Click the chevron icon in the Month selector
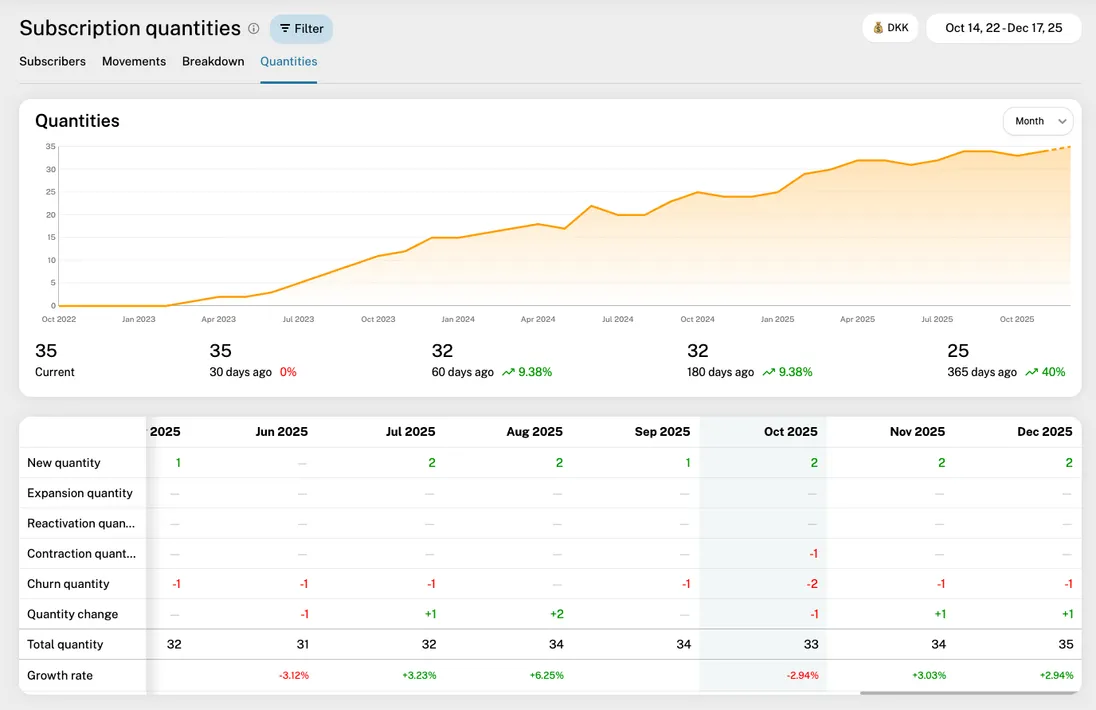Viewport: 1096px width, 710px height. [x=1061, y=121]
